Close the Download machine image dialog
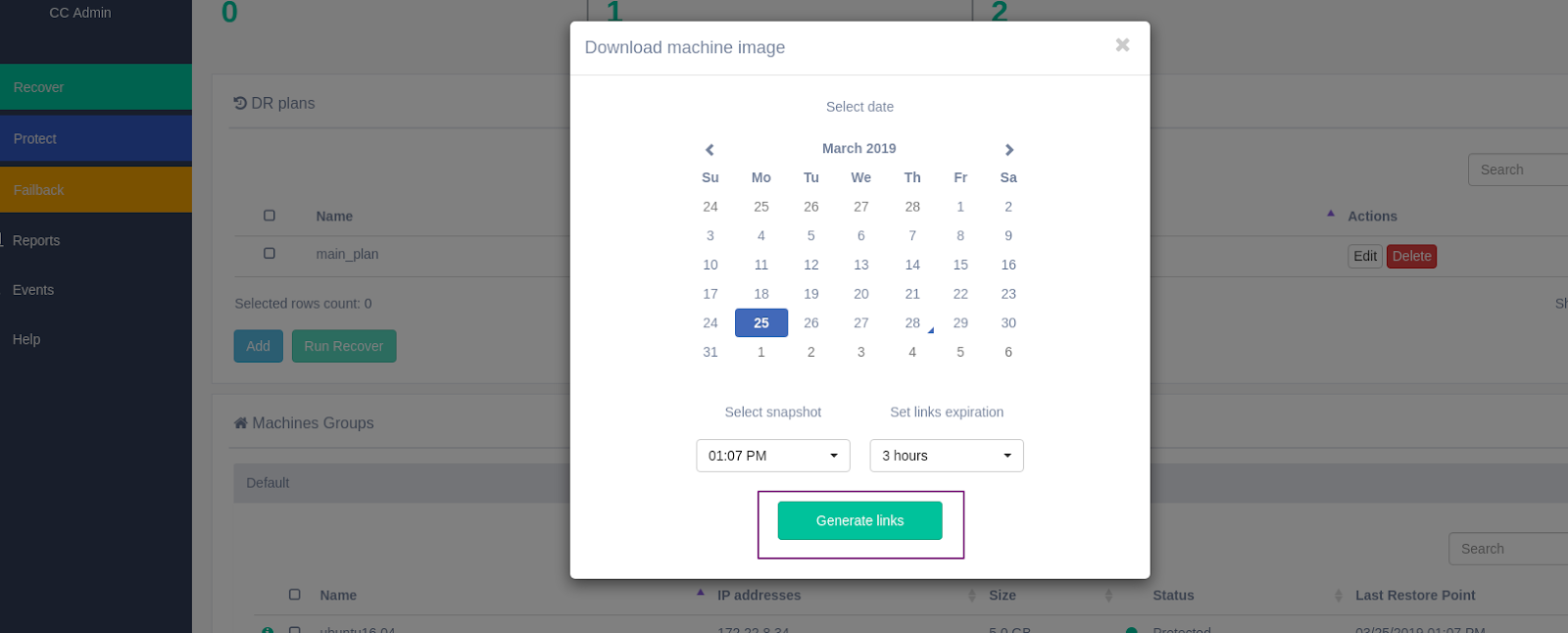 [x=1122, y=45]
